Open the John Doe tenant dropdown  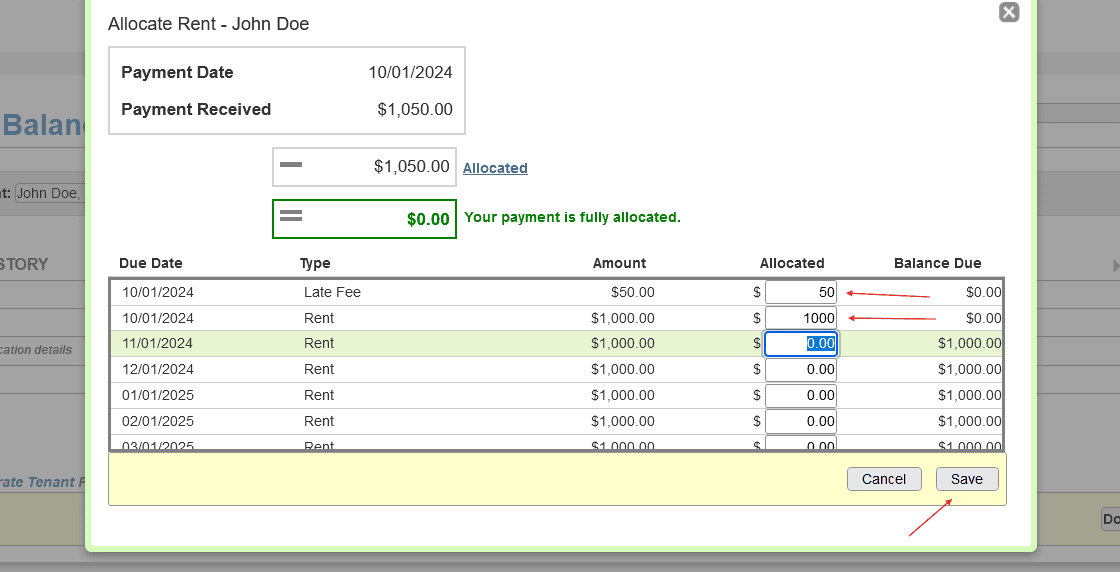tap(48, 193)
